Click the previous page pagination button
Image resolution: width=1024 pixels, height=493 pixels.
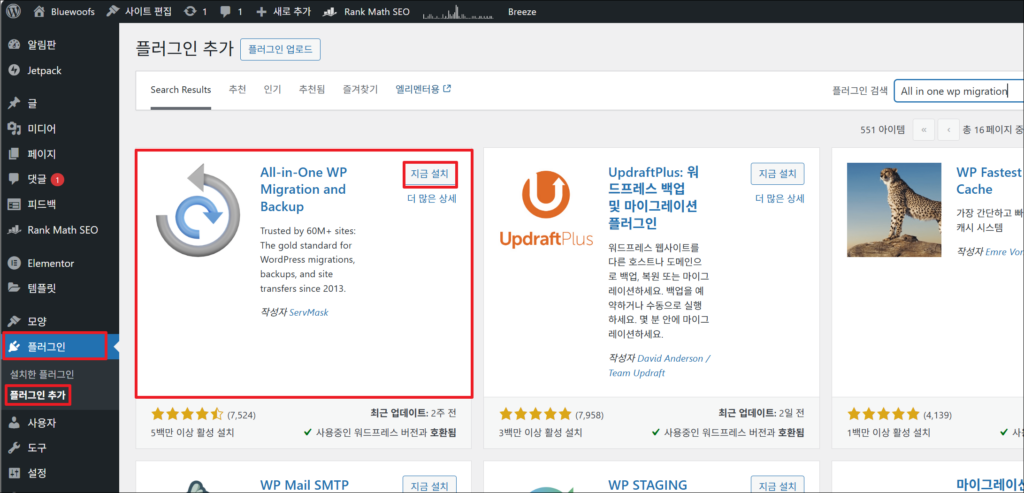click(948, 130)
